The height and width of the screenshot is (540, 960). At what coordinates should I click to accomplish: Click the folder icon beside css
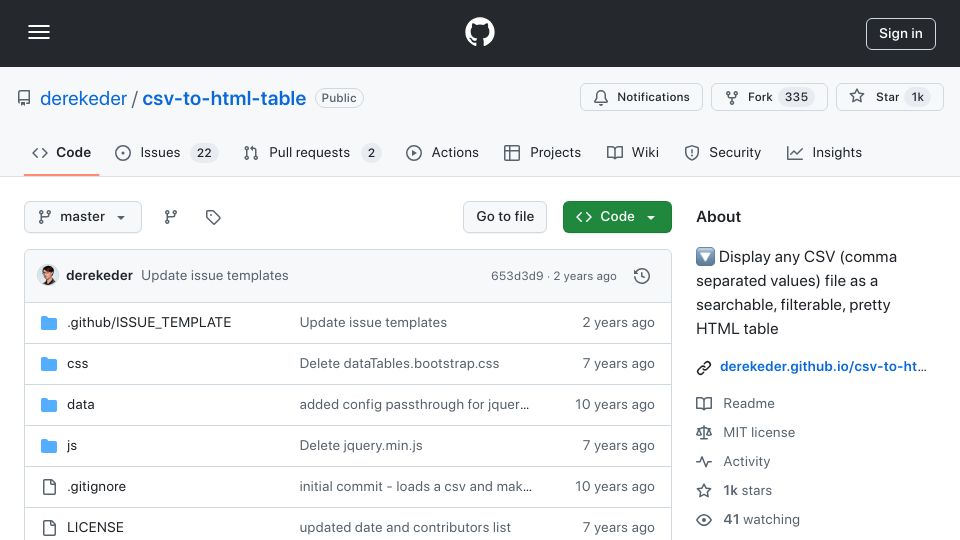click(49, 364)
